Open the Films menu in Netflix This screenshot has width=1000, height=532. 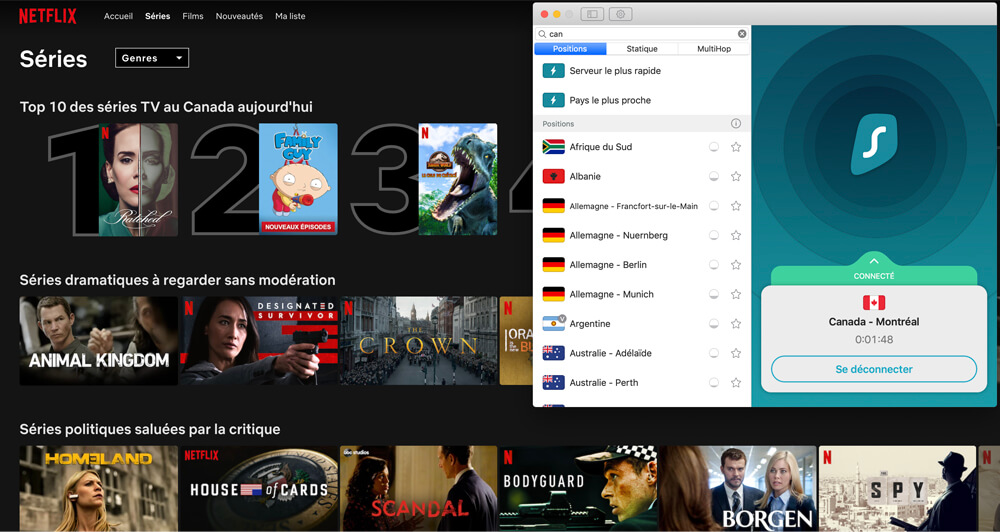tap(193, 16)
